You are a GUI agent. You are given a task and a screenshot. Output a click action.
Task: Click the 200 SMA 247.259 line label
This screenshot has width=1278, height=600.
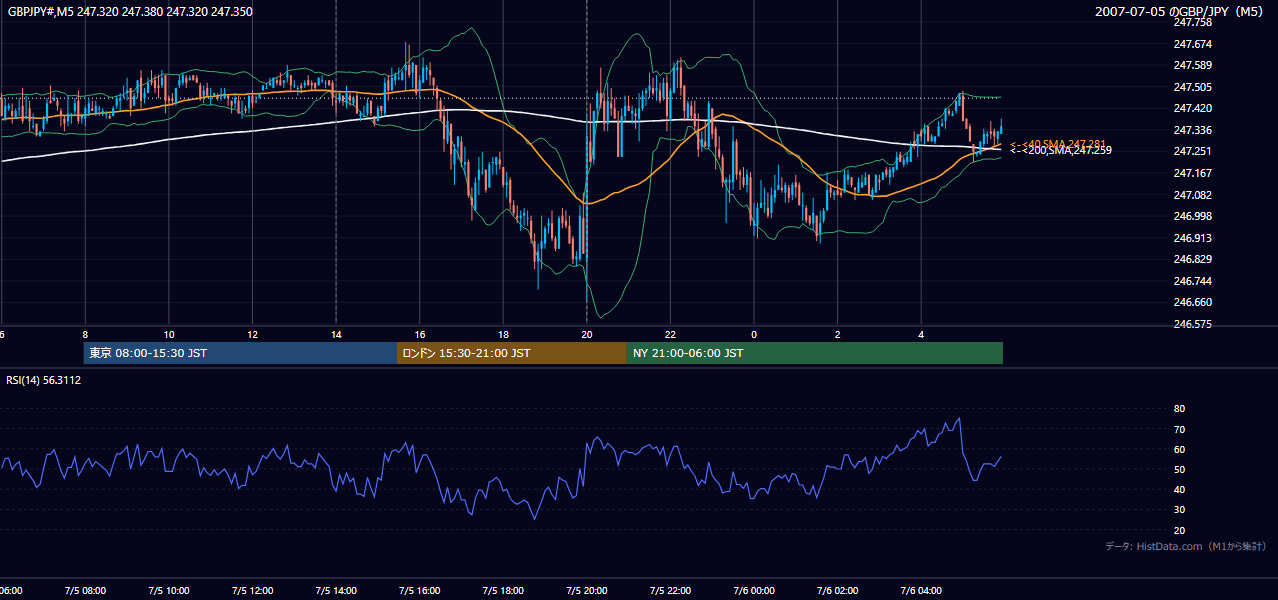tap(1060, 151)
